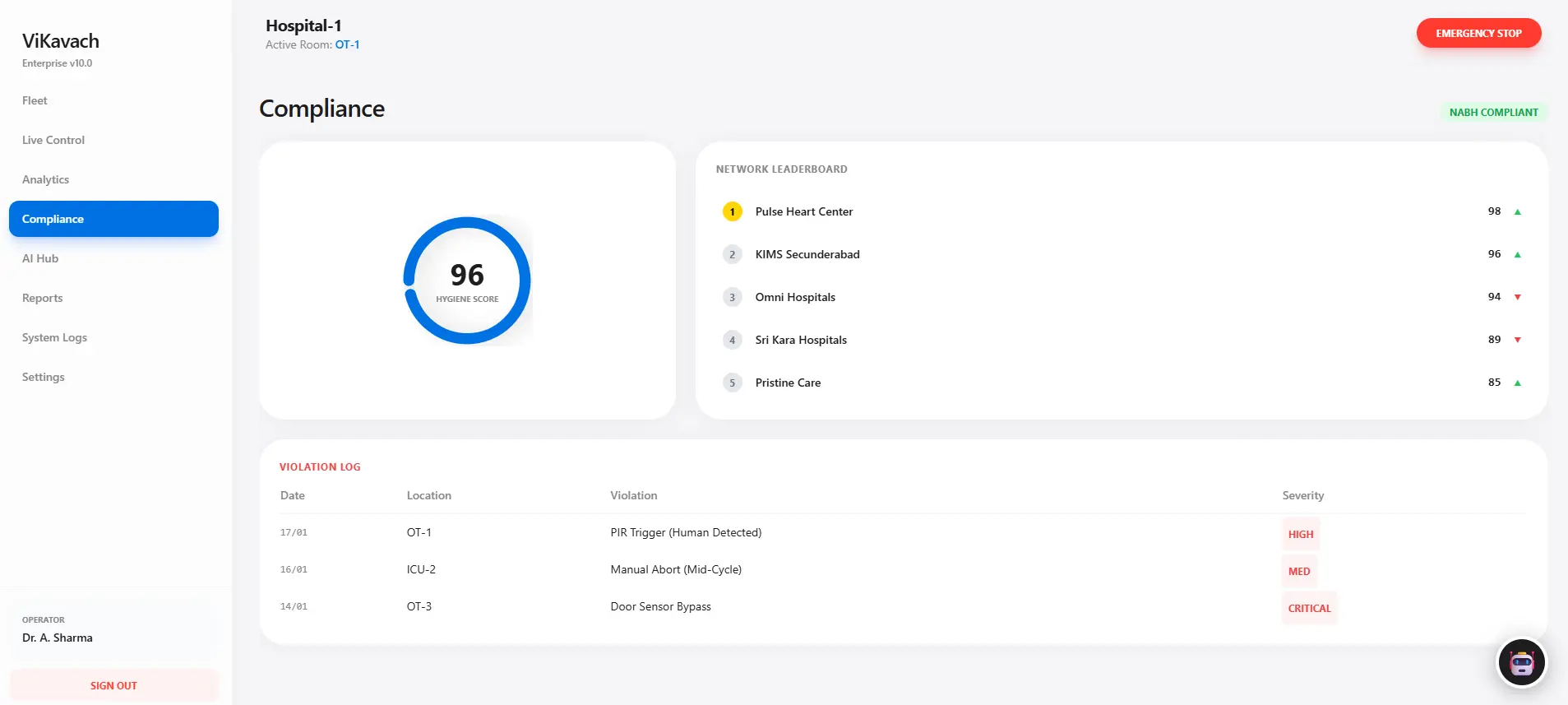Open Settings from sidebar
The image size is (1568, 705).
(113, 377)
